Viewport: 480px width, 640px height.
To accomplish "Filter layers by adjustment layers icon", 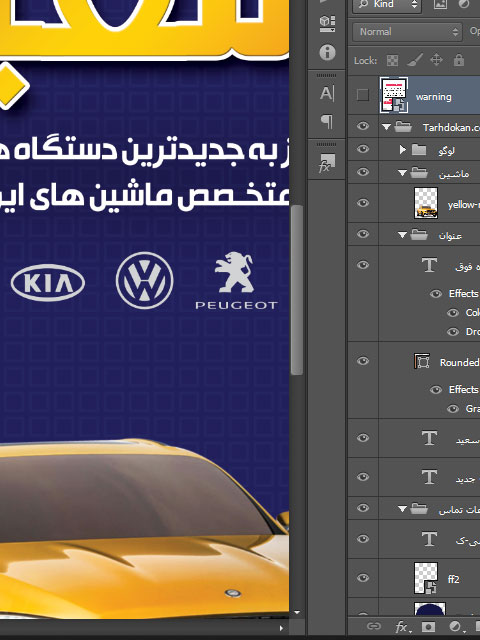I will [x=464, y=4].
